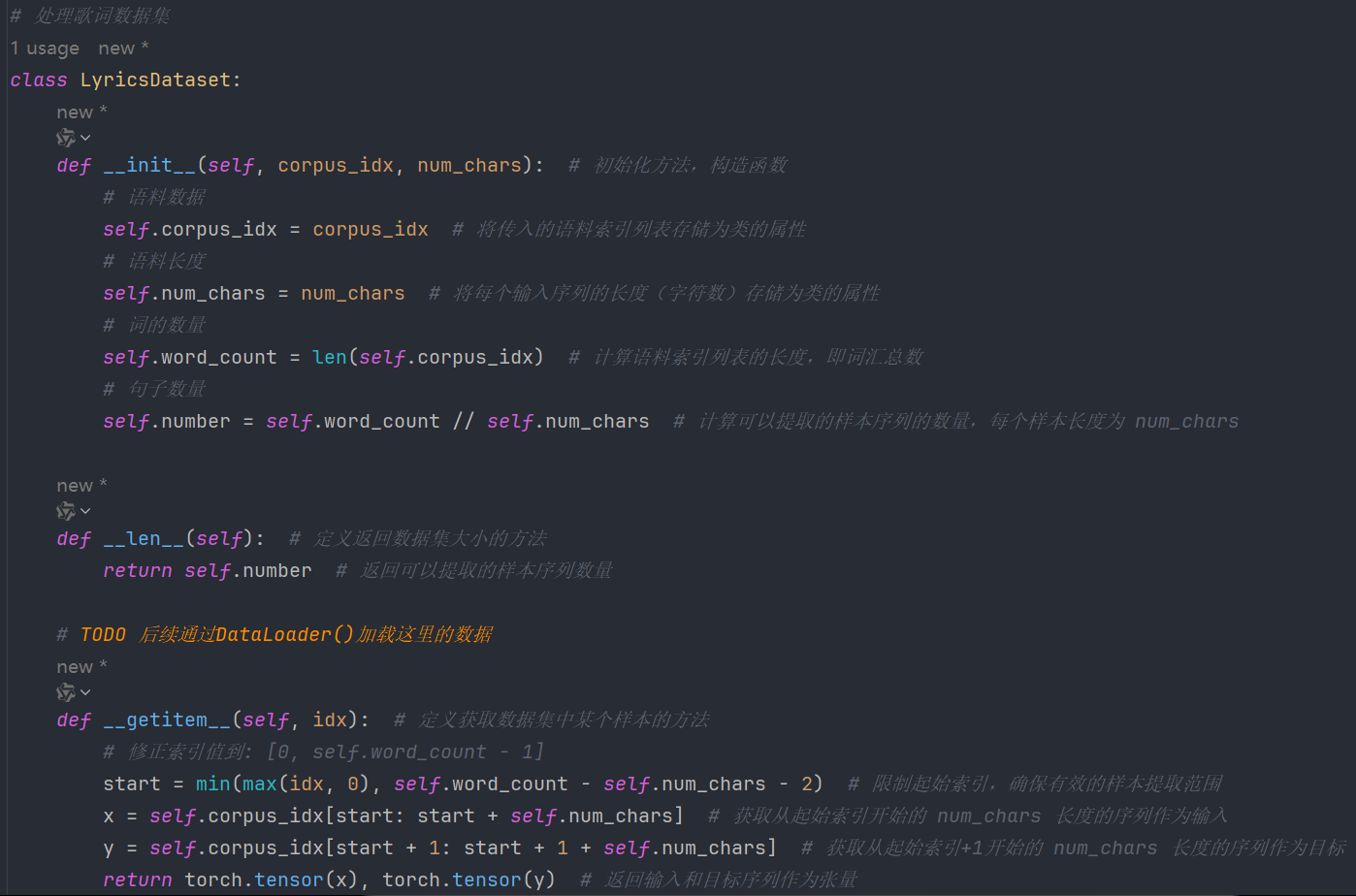Screen dimensions: 1356x896
Task: Click the AI assistant icon above __init__
Action: pos(66,138)
